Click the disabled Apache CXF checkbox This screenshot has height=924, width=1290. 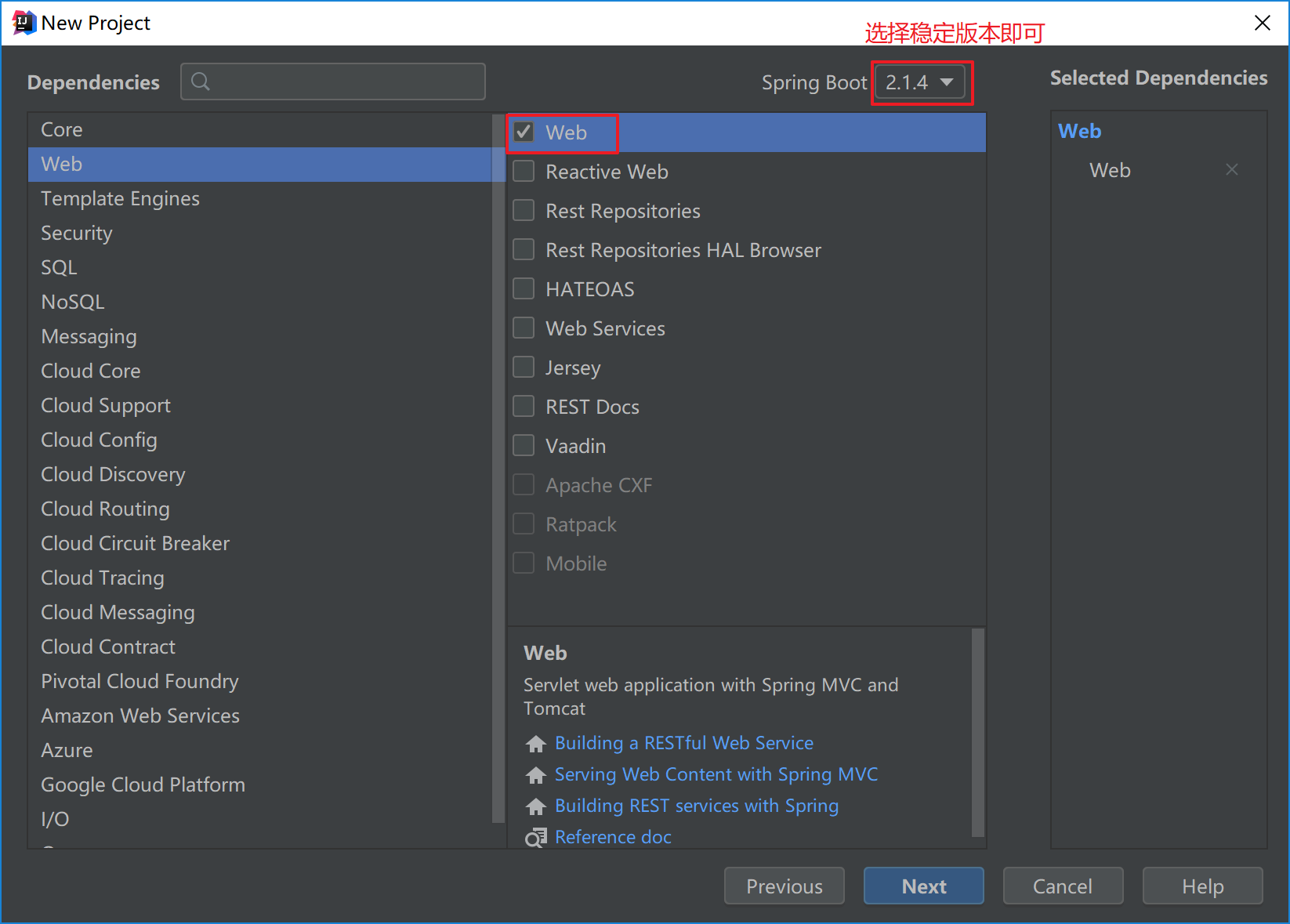[x=524, y=484]
